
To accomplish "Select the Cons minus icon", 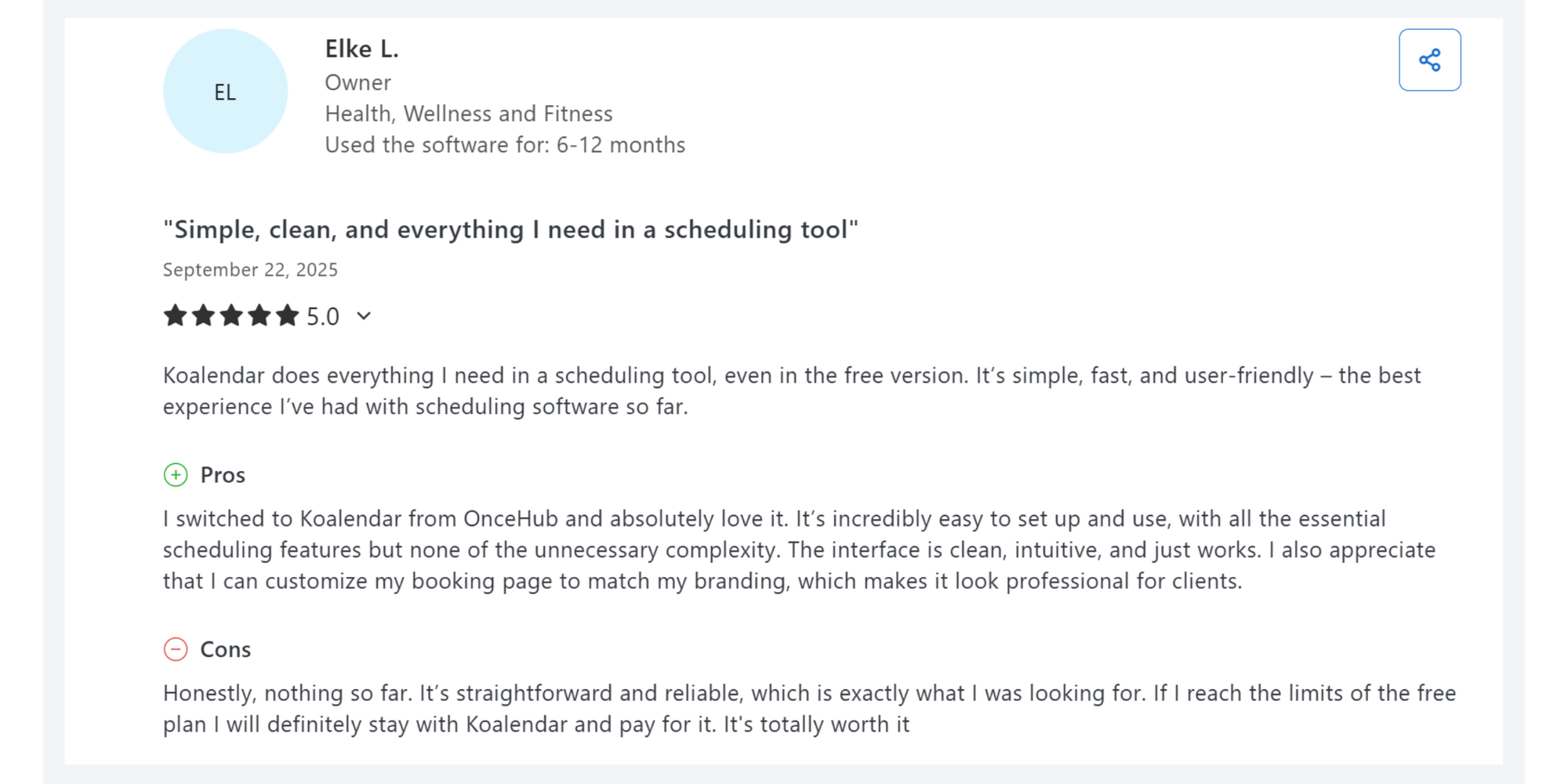I will (x=177, y=649).
